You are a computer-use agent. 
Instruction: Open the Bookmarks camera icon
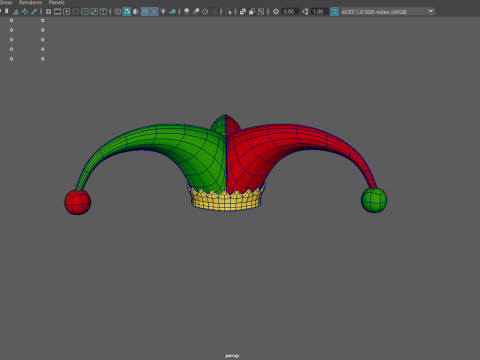click(7, 12)
